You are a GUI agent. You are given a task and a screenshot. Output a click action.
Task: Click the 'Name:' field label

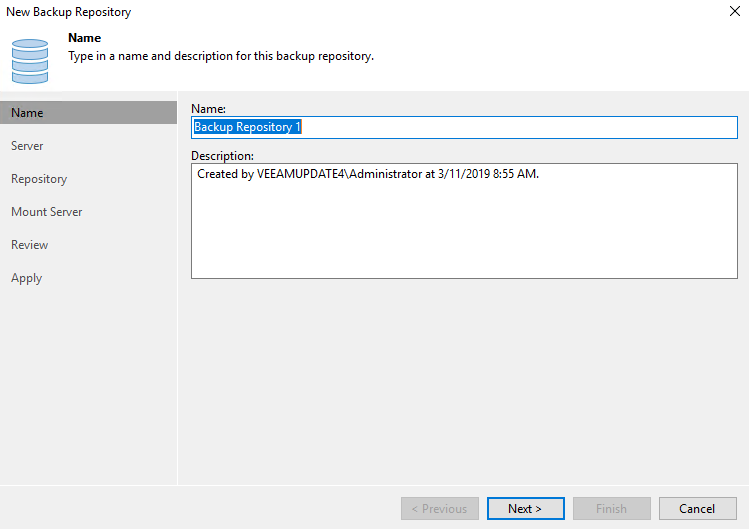click(x=208, y=107)
